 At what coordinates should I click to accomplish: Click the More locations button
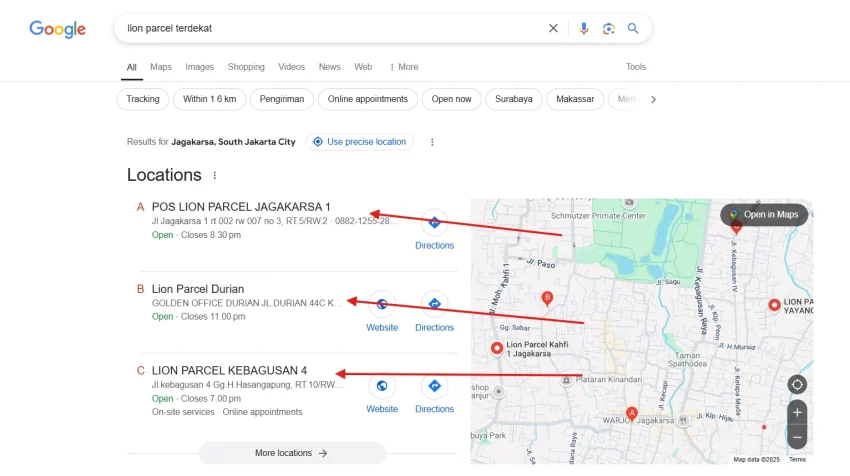[292, 453]
